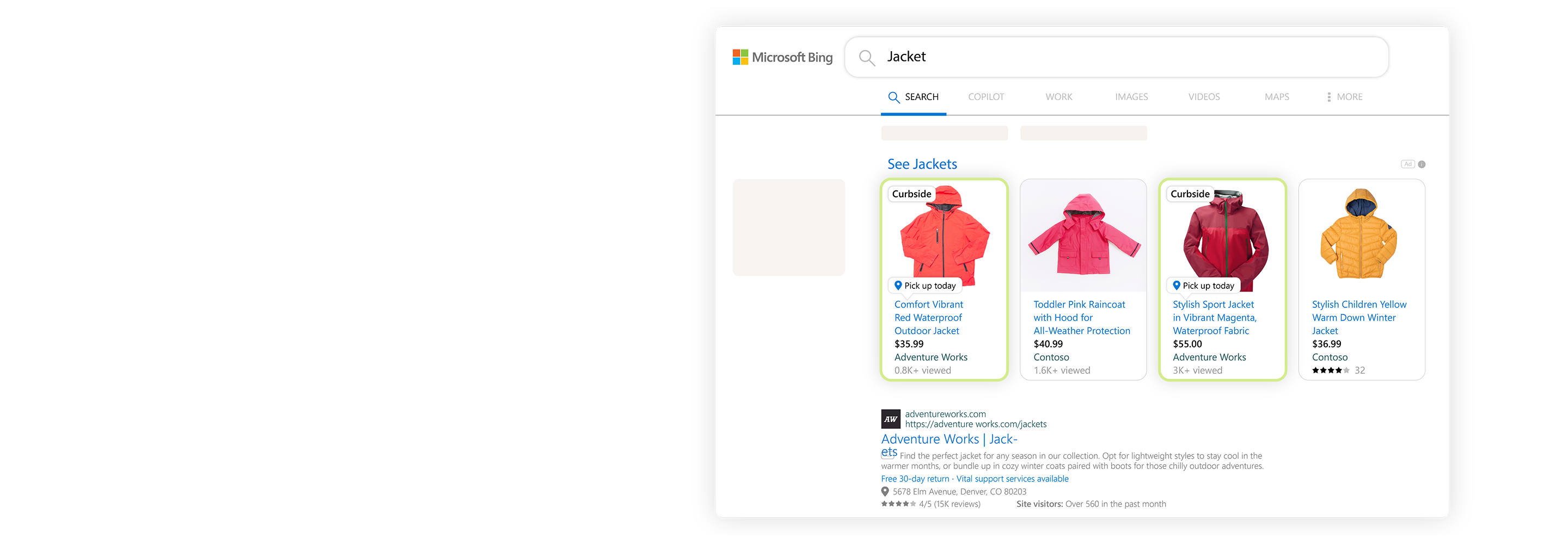Click the Microsoft Bing logo
The width and height of the screenshot is (1568, 544).
782,57
